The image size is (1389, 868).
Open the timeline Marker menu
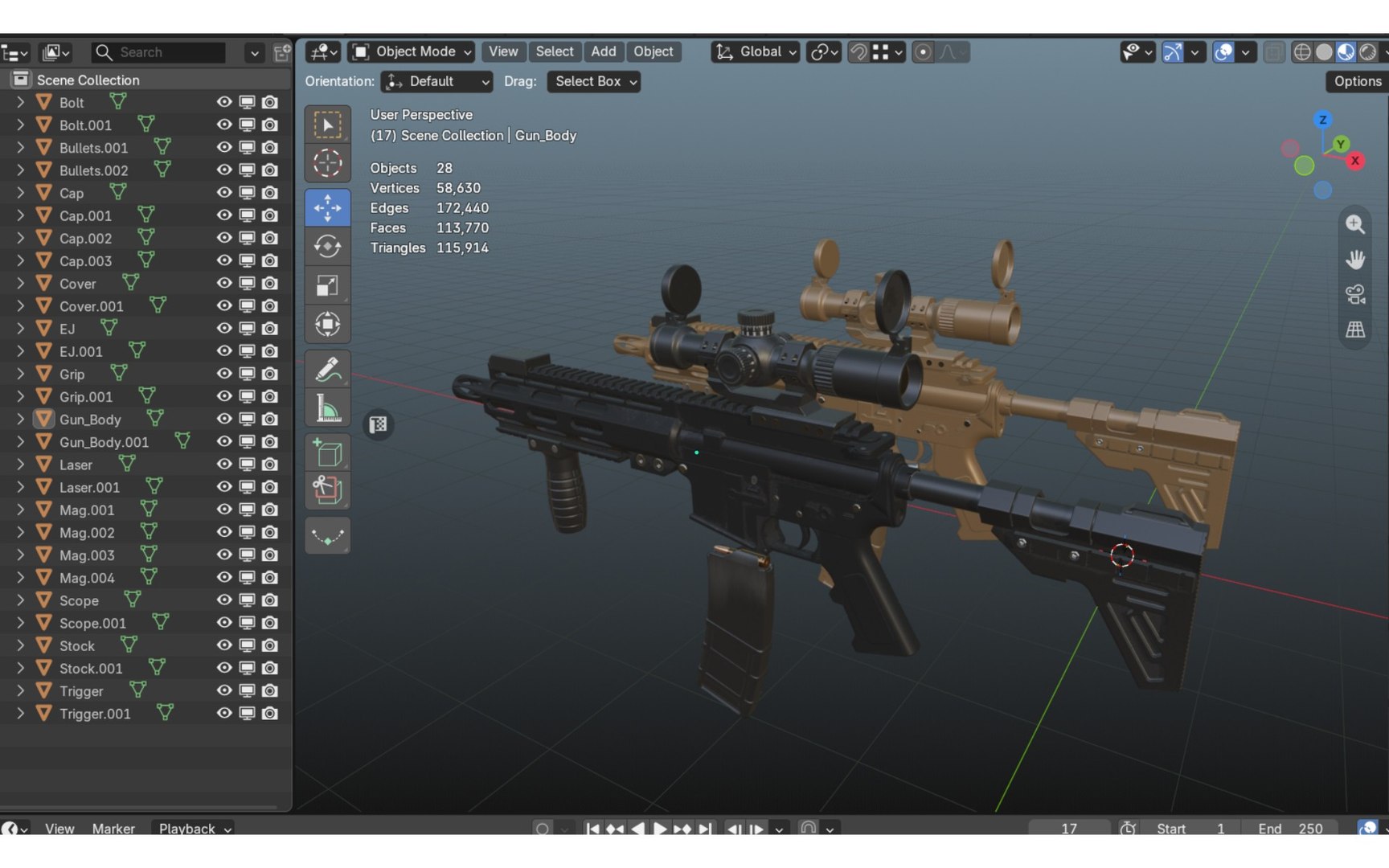[113, 828]
